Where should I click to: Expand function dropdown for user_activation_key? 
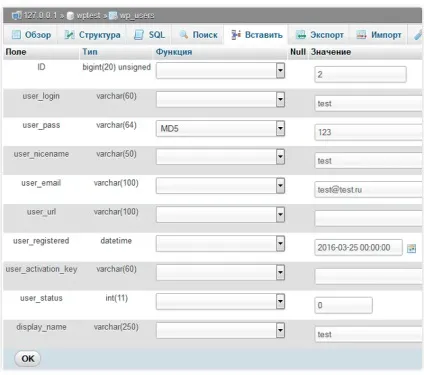point(220,273)
